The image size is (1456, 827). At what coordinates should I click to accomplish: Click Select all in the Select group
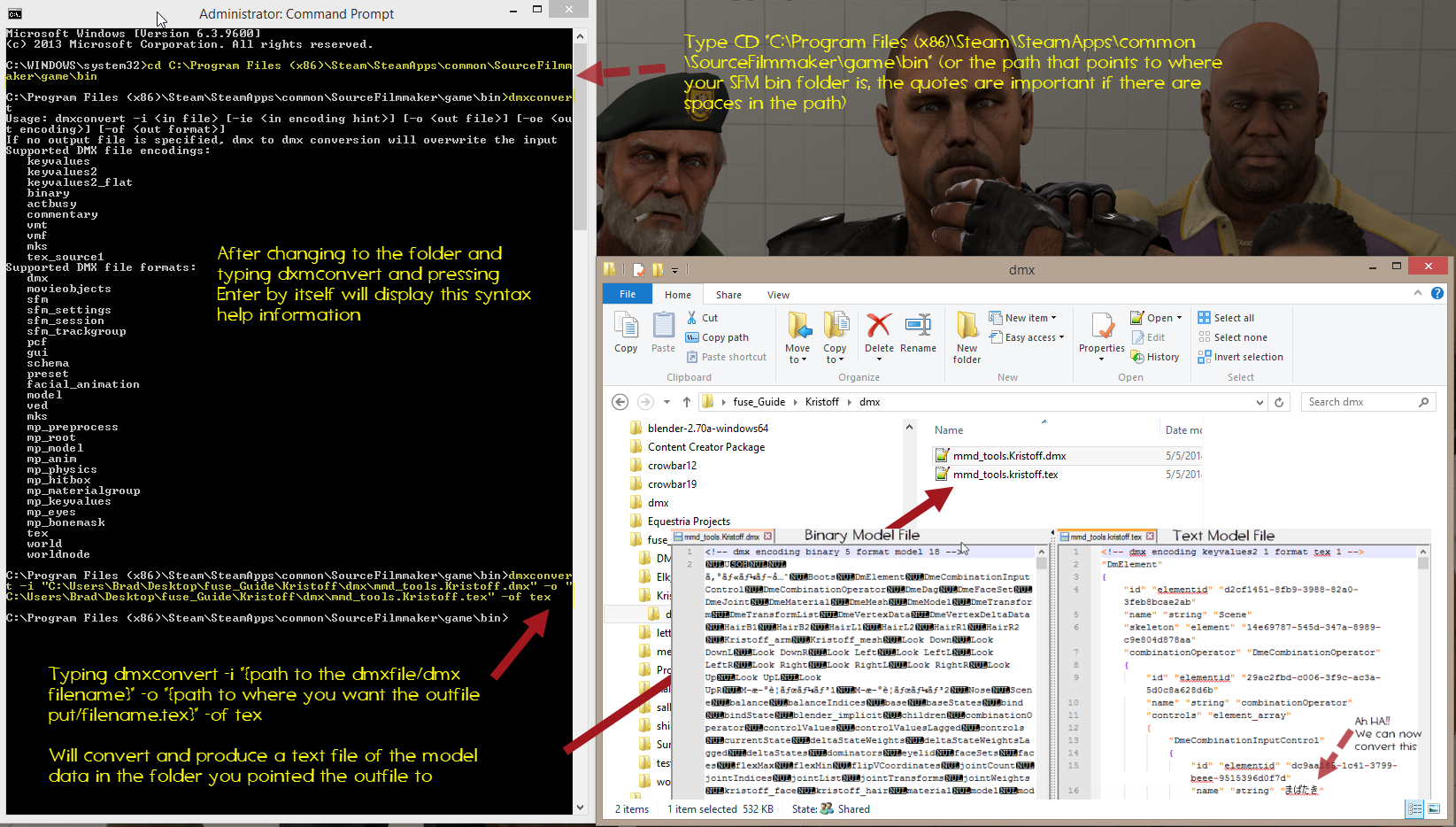tap(1226, 318)
